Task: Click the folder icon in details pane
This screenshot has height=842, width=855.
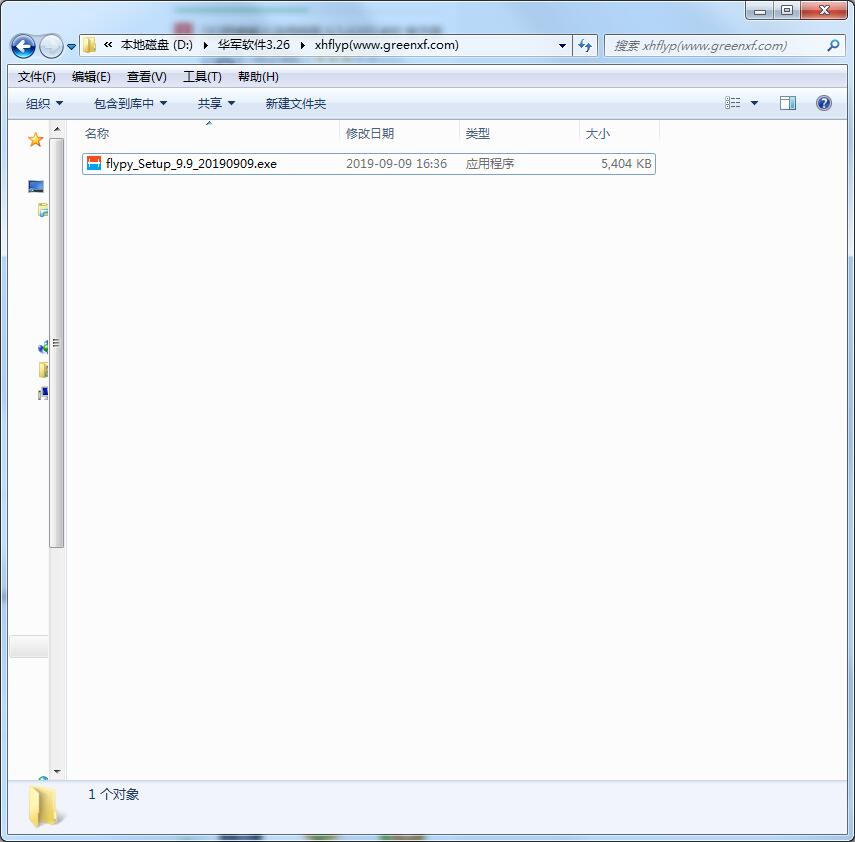Action: (44, 806)
